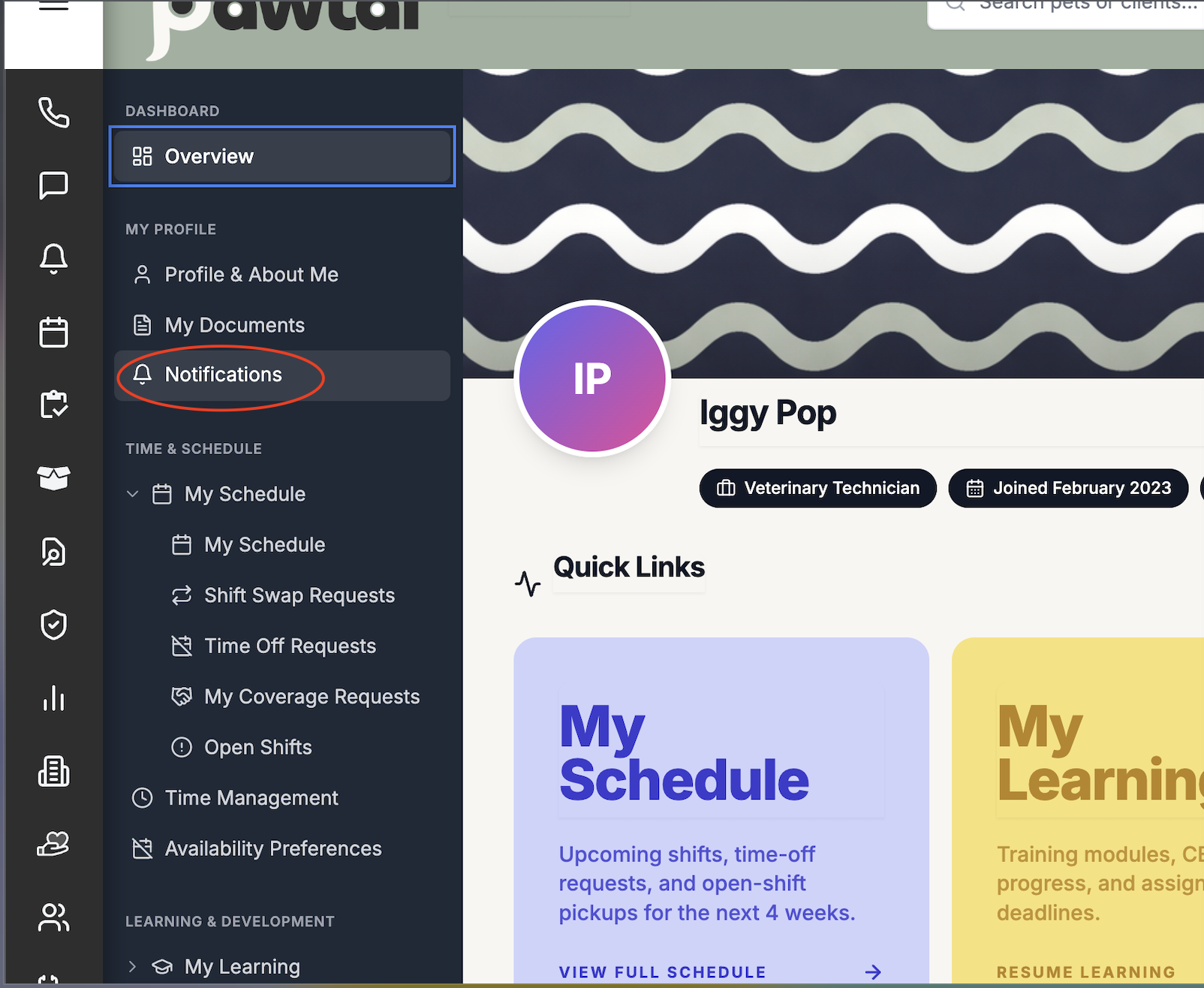Click Resume Learning link
The height and width of the screenshot is (988, 1204).
pyautogui.click(x=1085, y=972)
